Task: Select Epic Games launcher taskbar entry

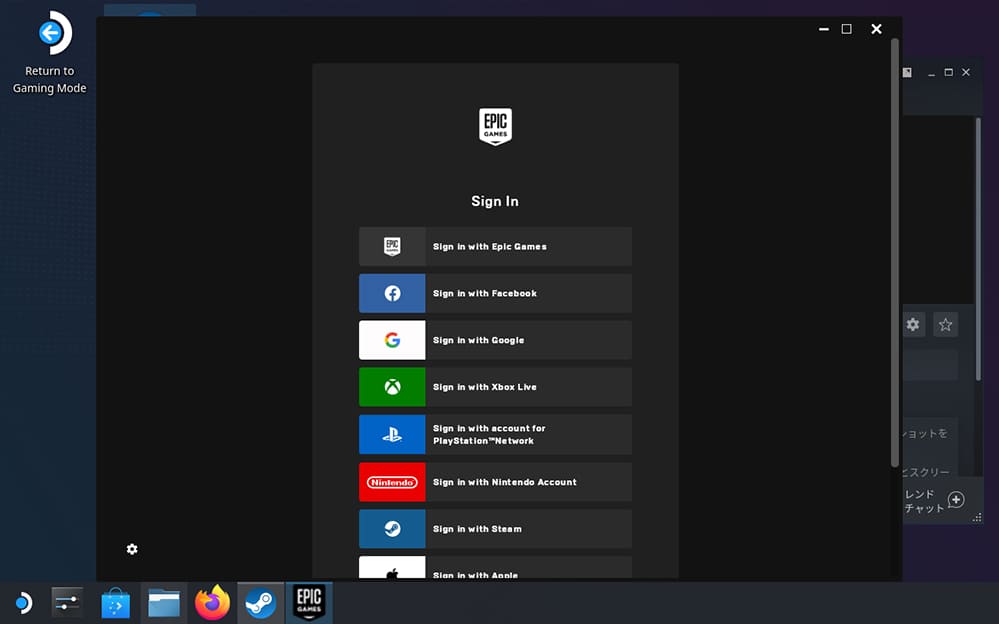Action: 309,603
